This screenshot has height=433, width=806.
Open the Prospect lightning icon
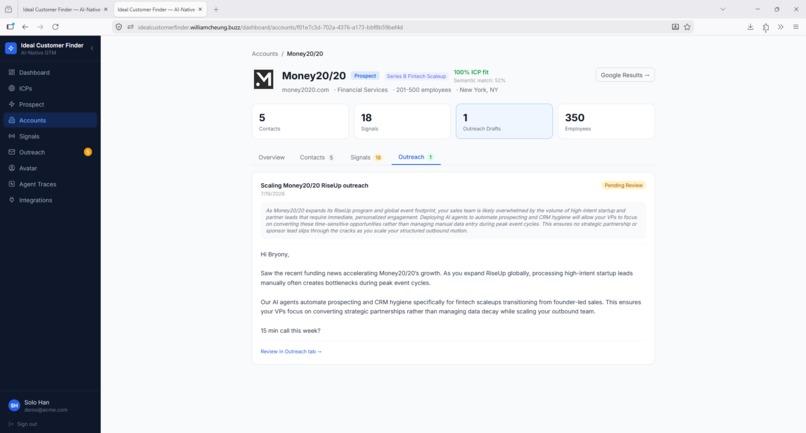click(x=11, y=104)
